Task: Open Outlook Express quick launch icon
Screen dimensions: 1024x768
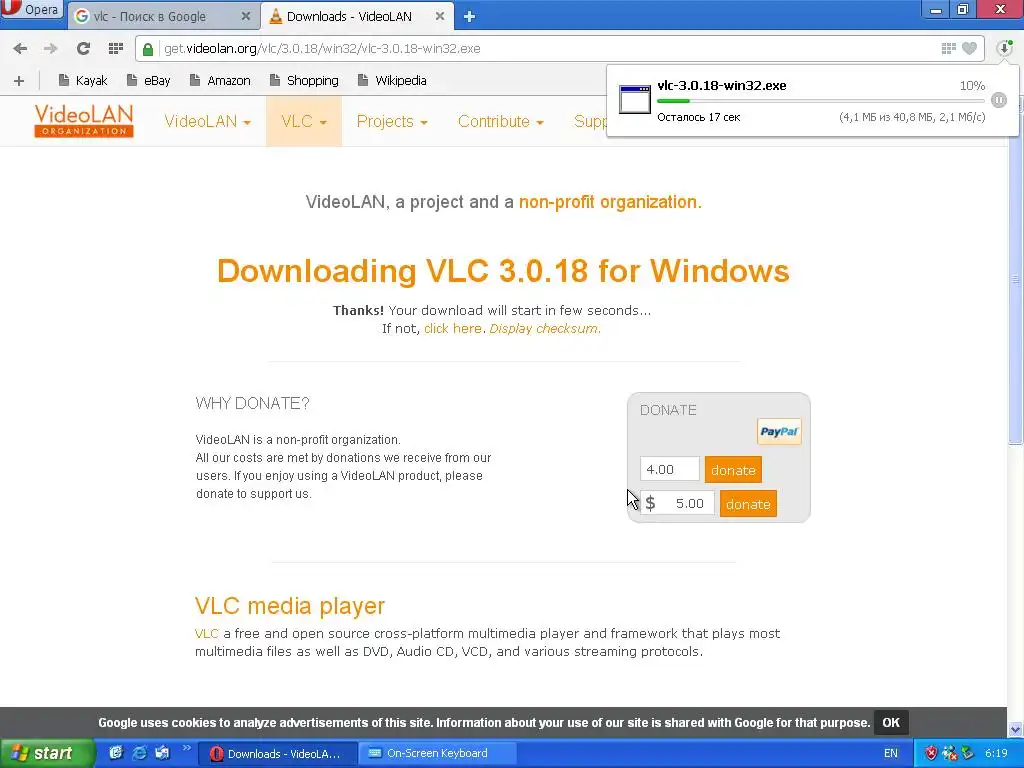Action: pyautogui.click(x=162, y=753)
